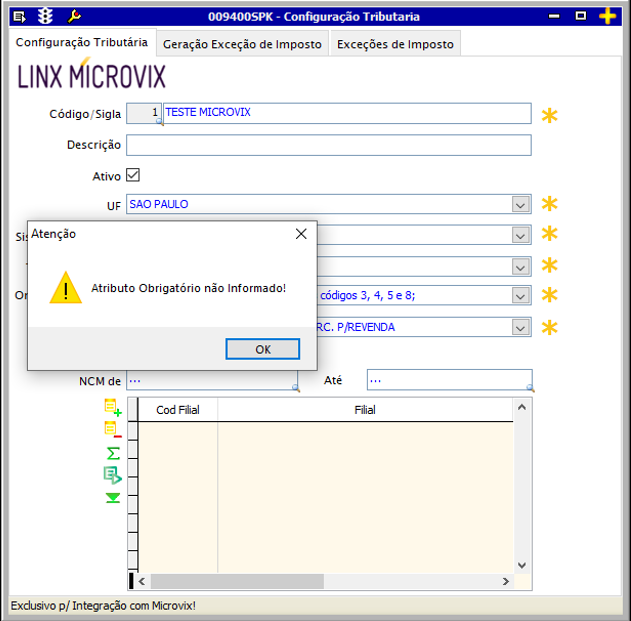This screenshot has width=631, height=621.
Task: Select the first row selector in the grid
Action: click(x=133, y=431)
